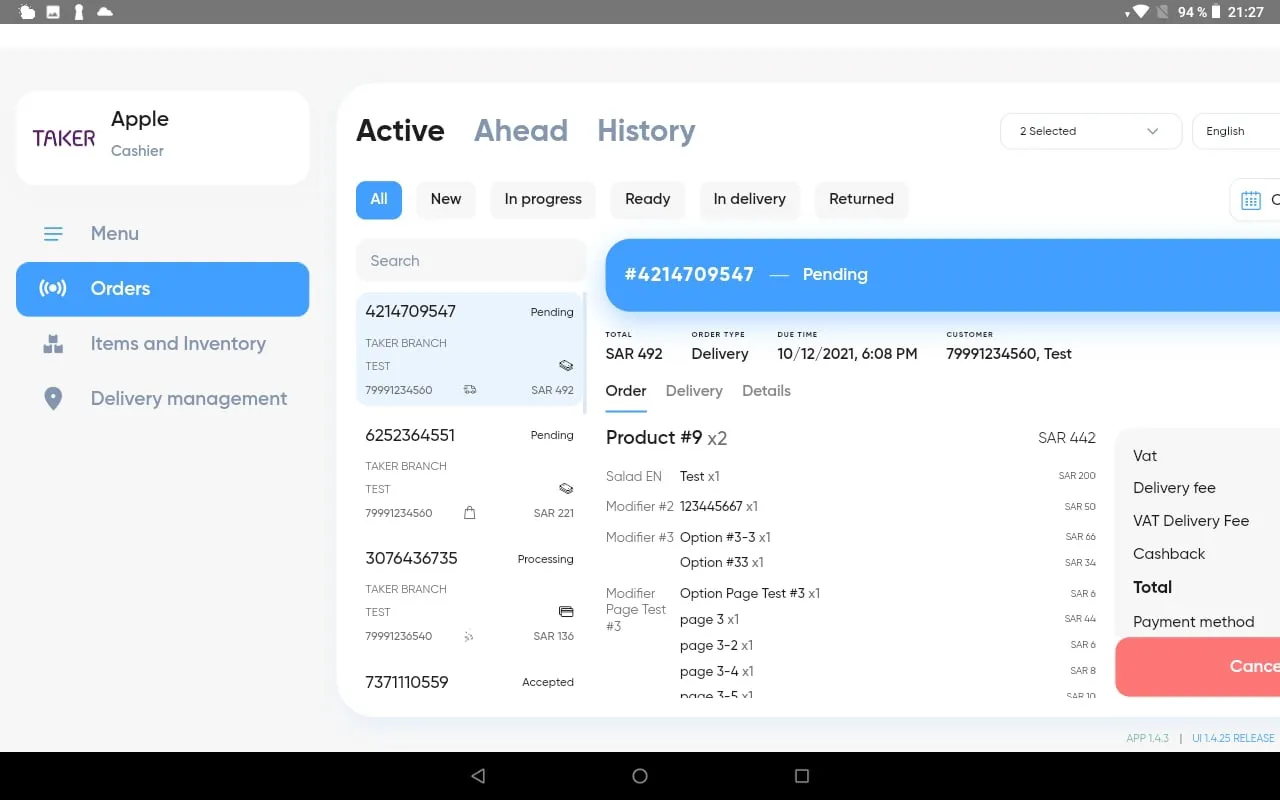Switch to the Active orders tab
The height and width of the screenshot is (800, 1280).
[x=400, y=131]
